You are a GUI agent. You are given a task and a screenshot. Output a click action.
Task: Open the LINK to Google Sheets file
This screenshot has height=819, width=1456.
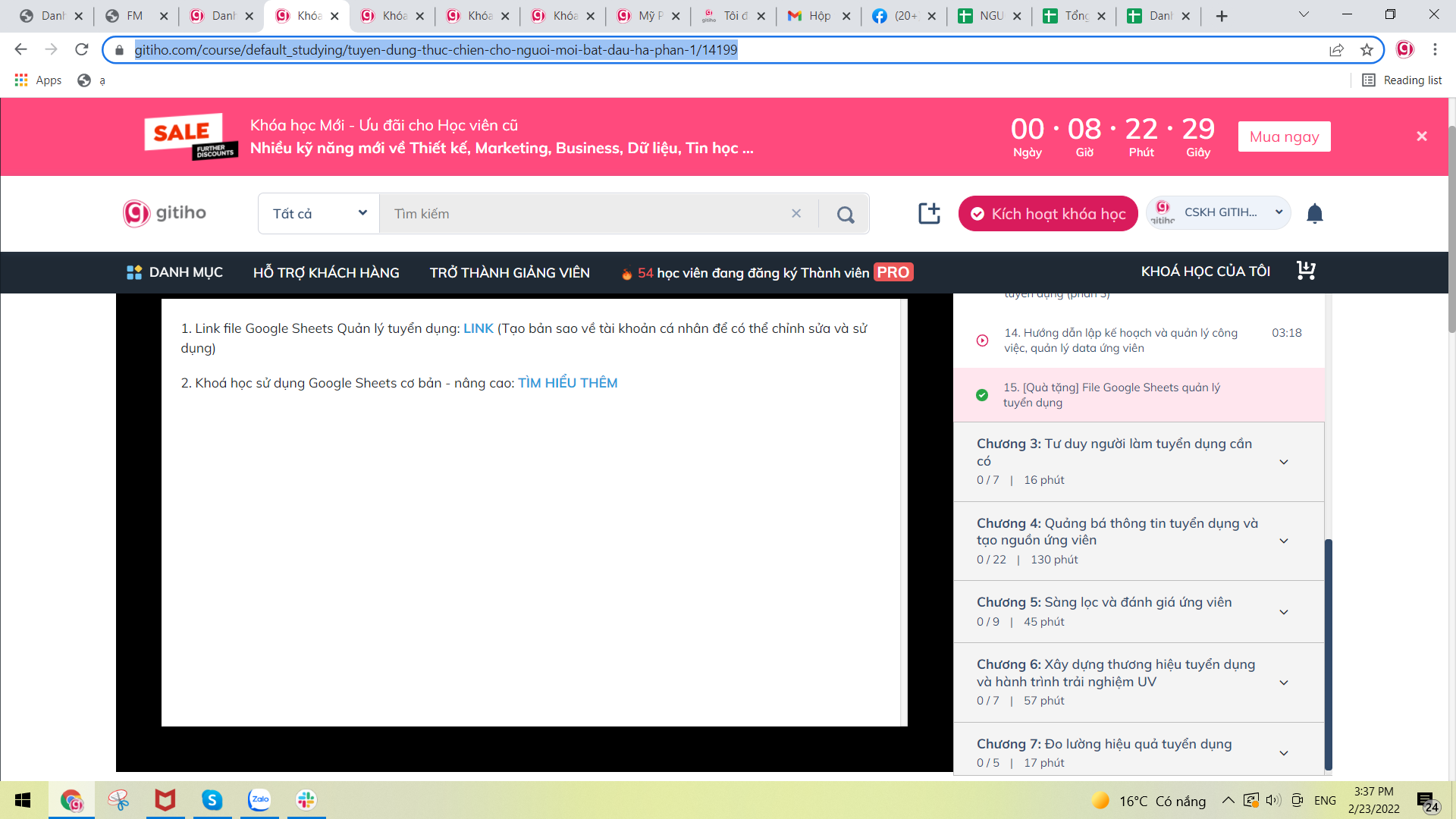(479, 328)
